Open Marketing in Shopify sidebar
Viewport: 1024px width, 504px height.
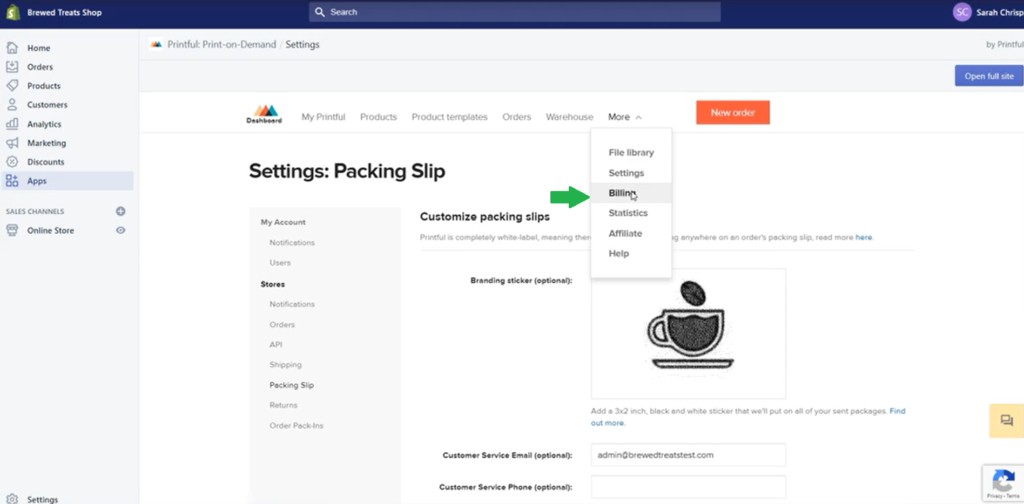(x=46, y=143)
